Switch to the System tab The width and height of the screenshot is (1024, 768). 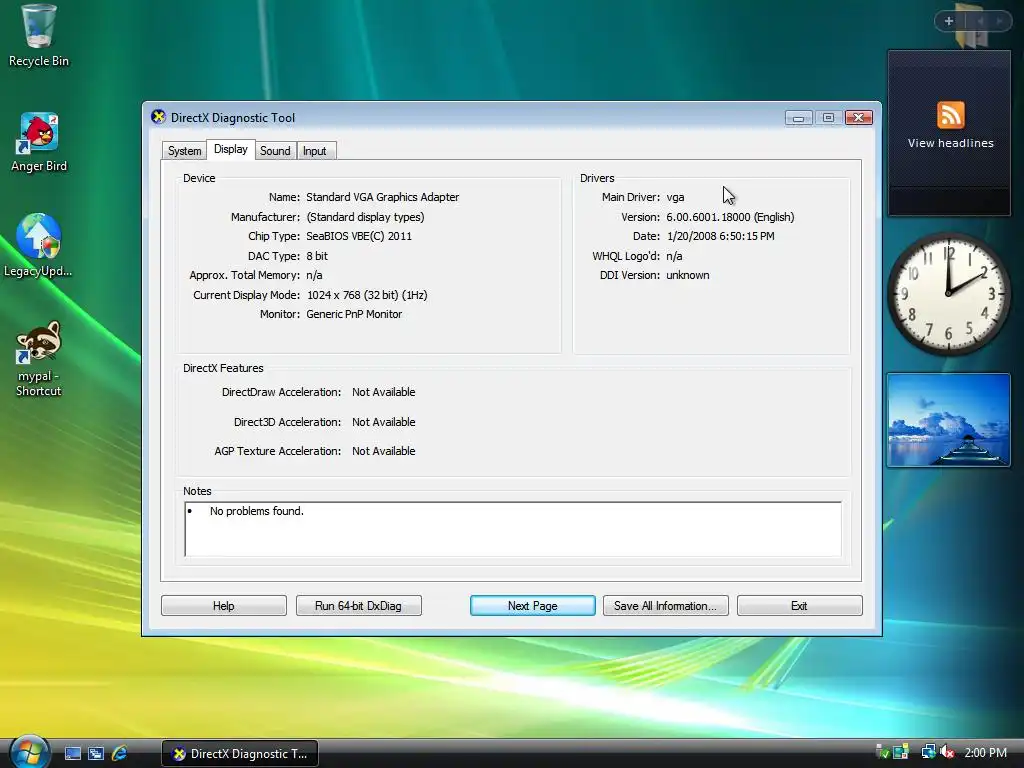184,151
